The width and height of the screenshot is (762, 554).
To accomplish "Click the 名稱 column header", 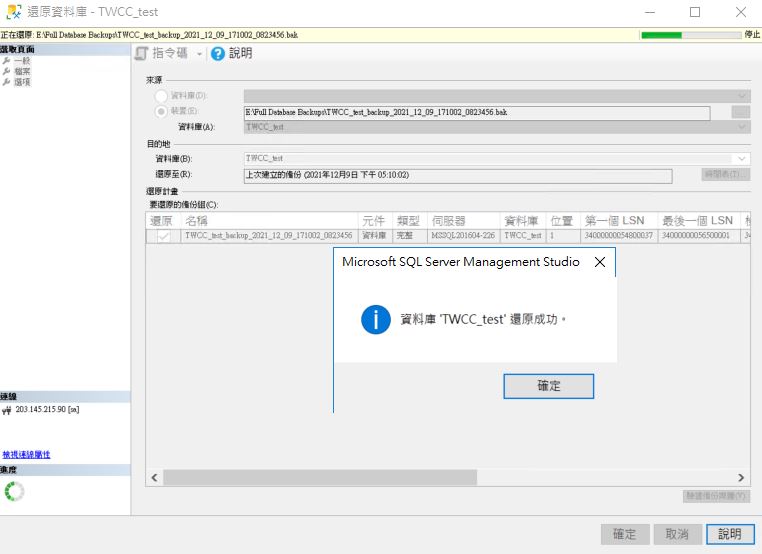I will pyautogui.click(x=269, y=221).
